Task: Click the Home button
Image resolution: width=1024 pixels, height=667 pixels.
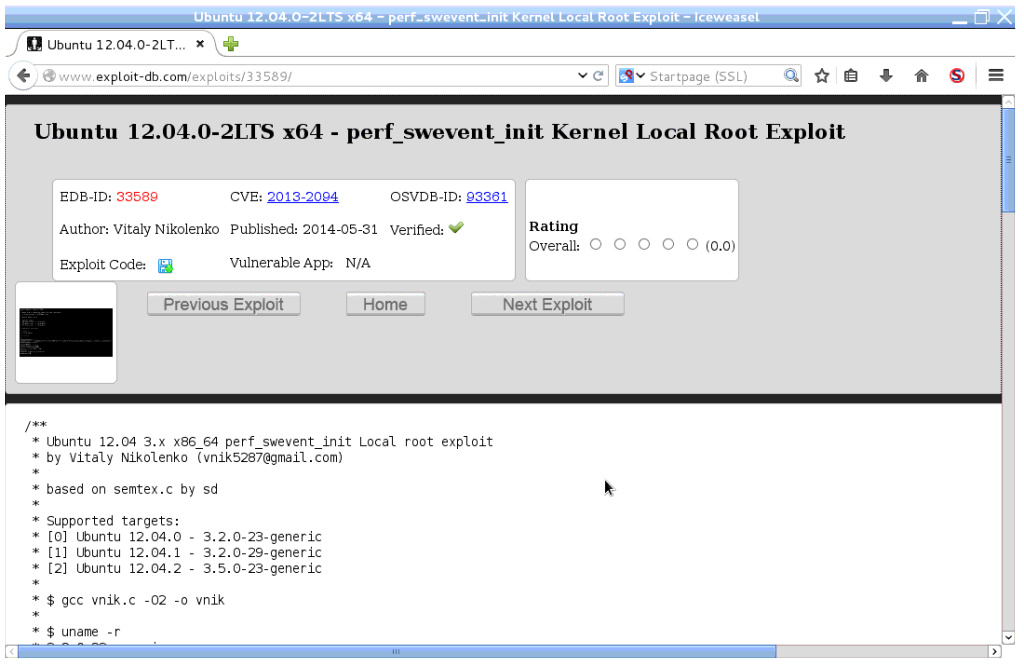Action: click(x=385, y=304)
